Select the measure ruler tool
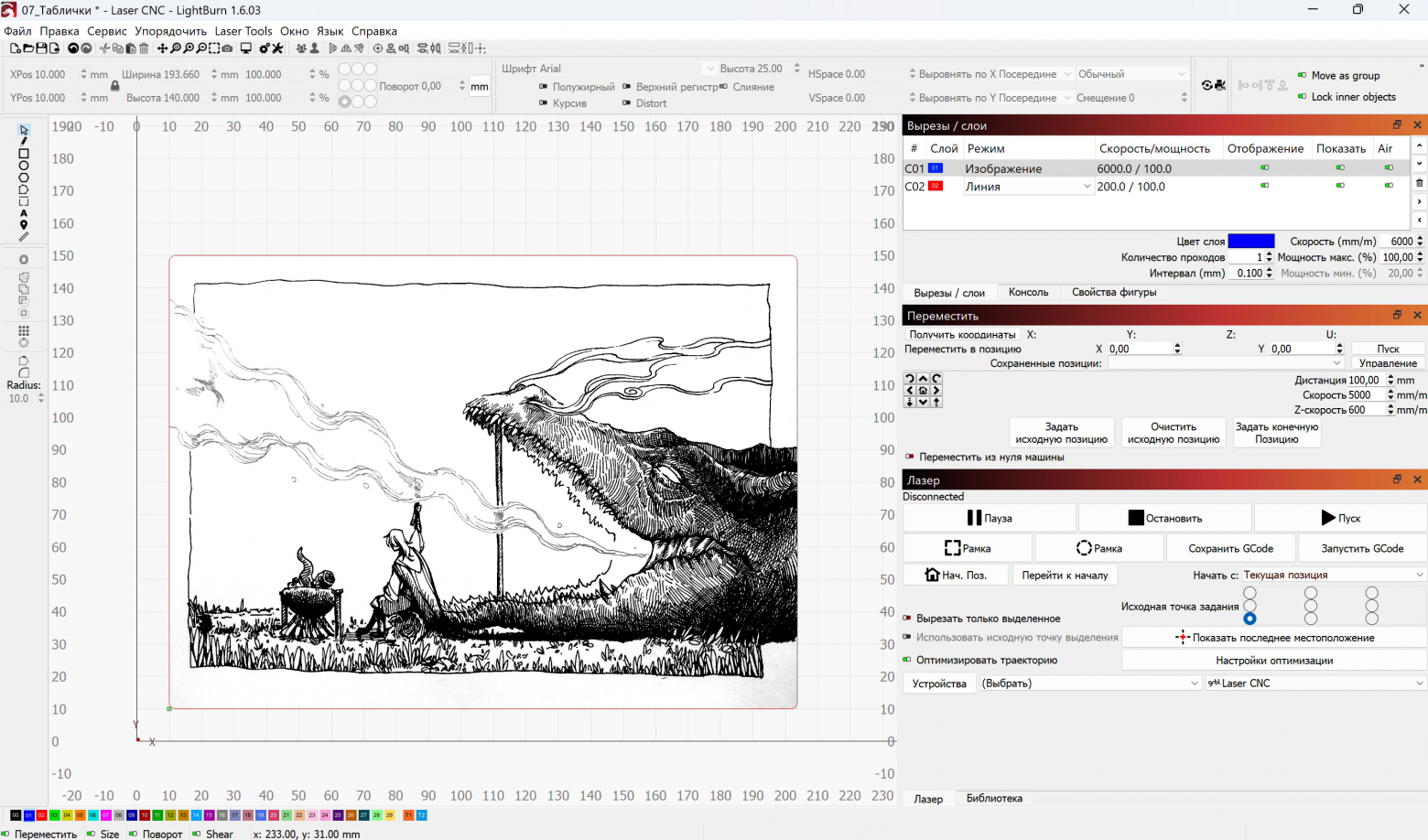 [24, 237]
